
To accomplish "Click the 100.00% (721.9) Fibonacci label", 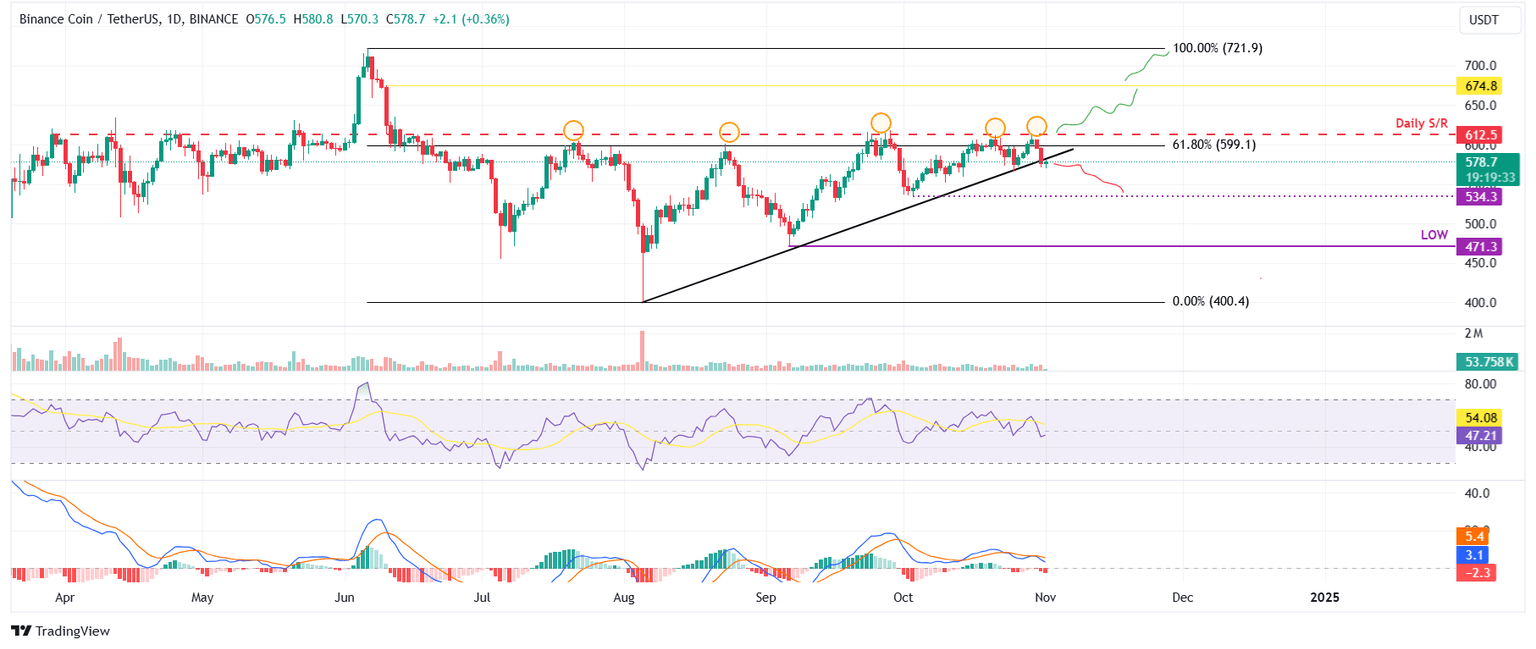I will [x=1217, y=47].
